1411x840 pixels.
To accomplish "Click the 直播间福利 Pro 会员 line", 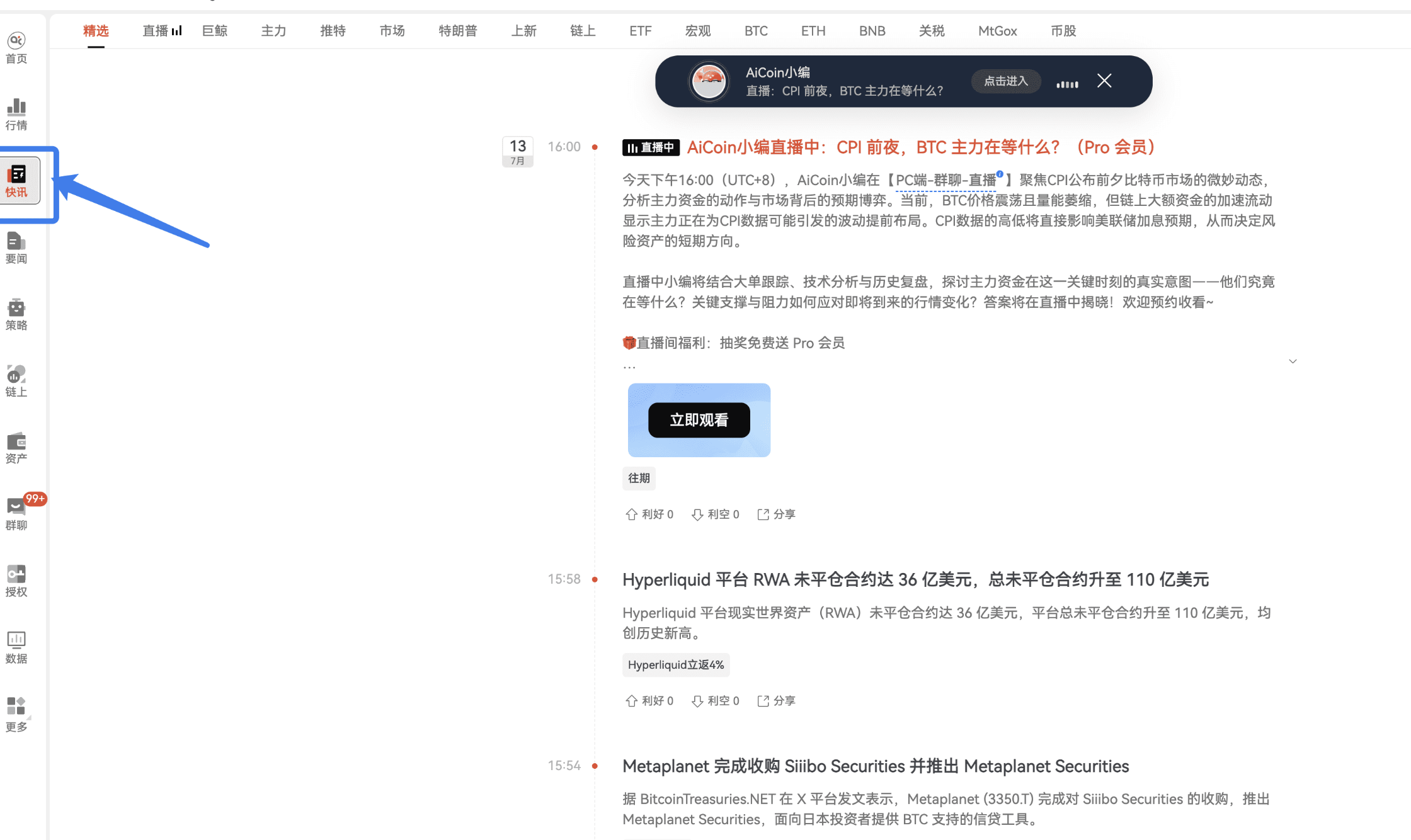I will (734, 343).
